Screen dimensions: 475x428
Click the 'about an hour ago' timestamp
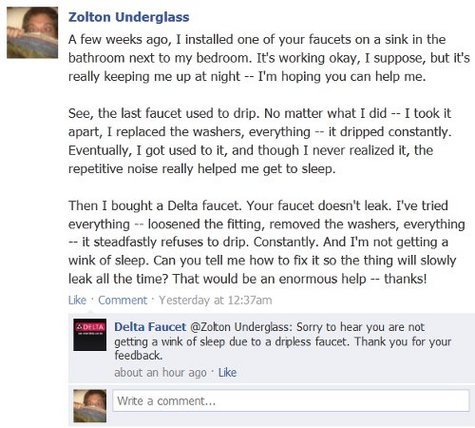pos(160,372)
